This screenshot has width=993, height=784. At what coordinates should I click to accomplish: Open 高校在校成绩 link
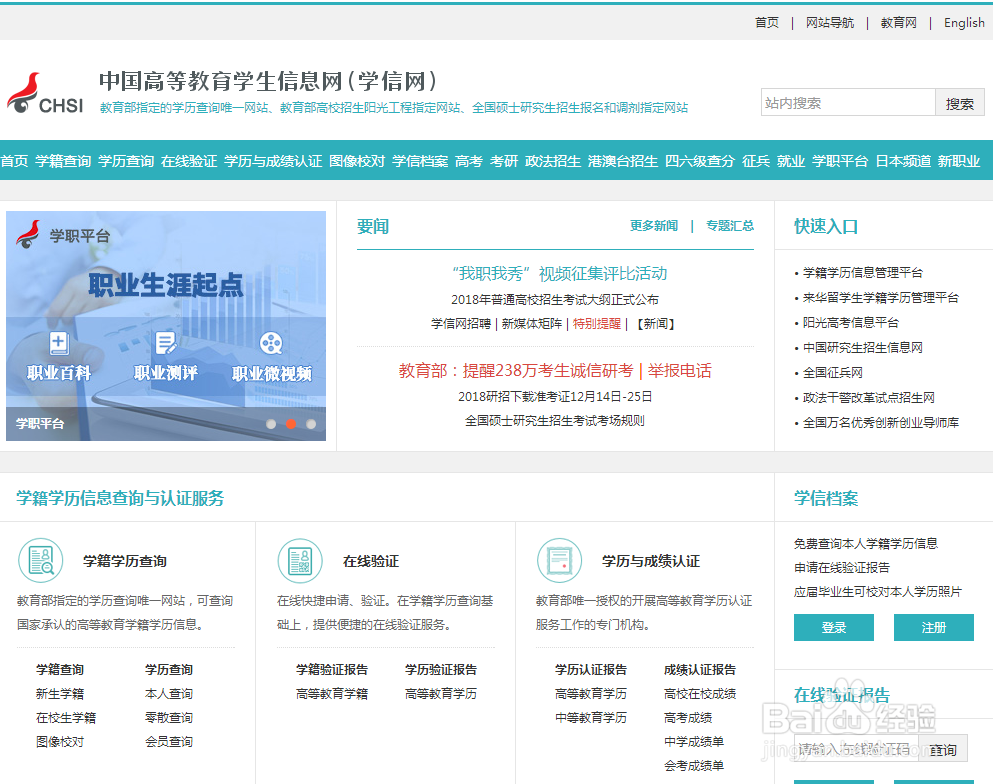(x=700, y=693)
